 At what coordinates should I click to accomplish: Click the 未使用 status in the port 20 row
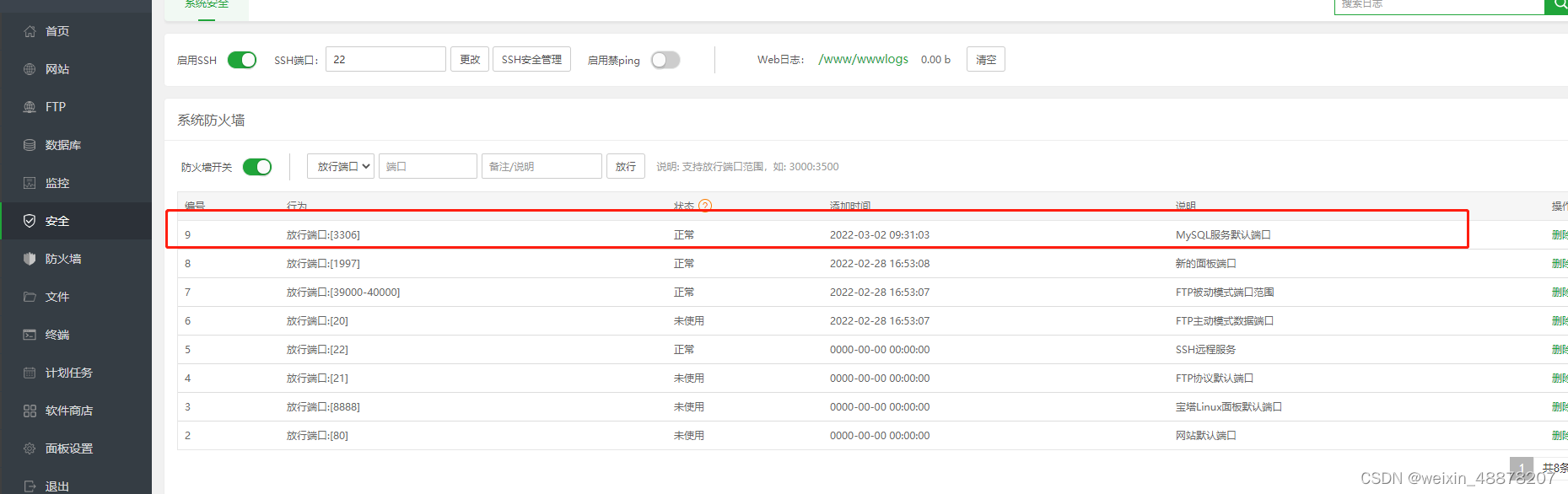pyautogui.click(x=689, y=321)
